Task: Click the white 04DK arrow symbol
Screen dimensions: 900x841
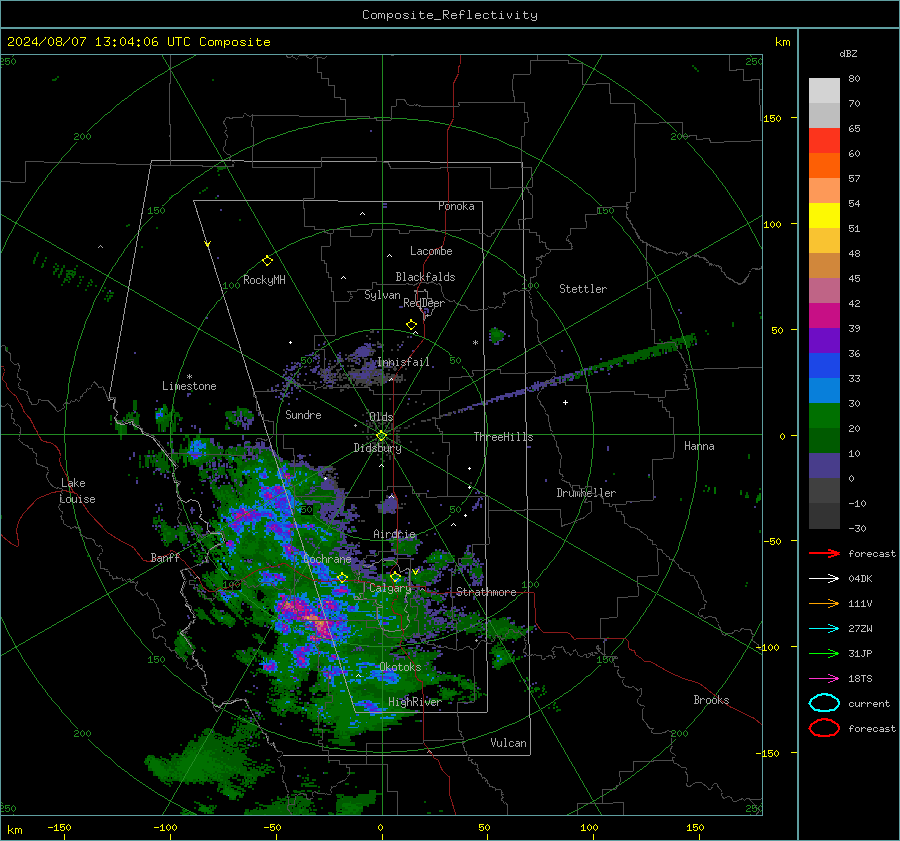Action: click(x=824, y=579)
